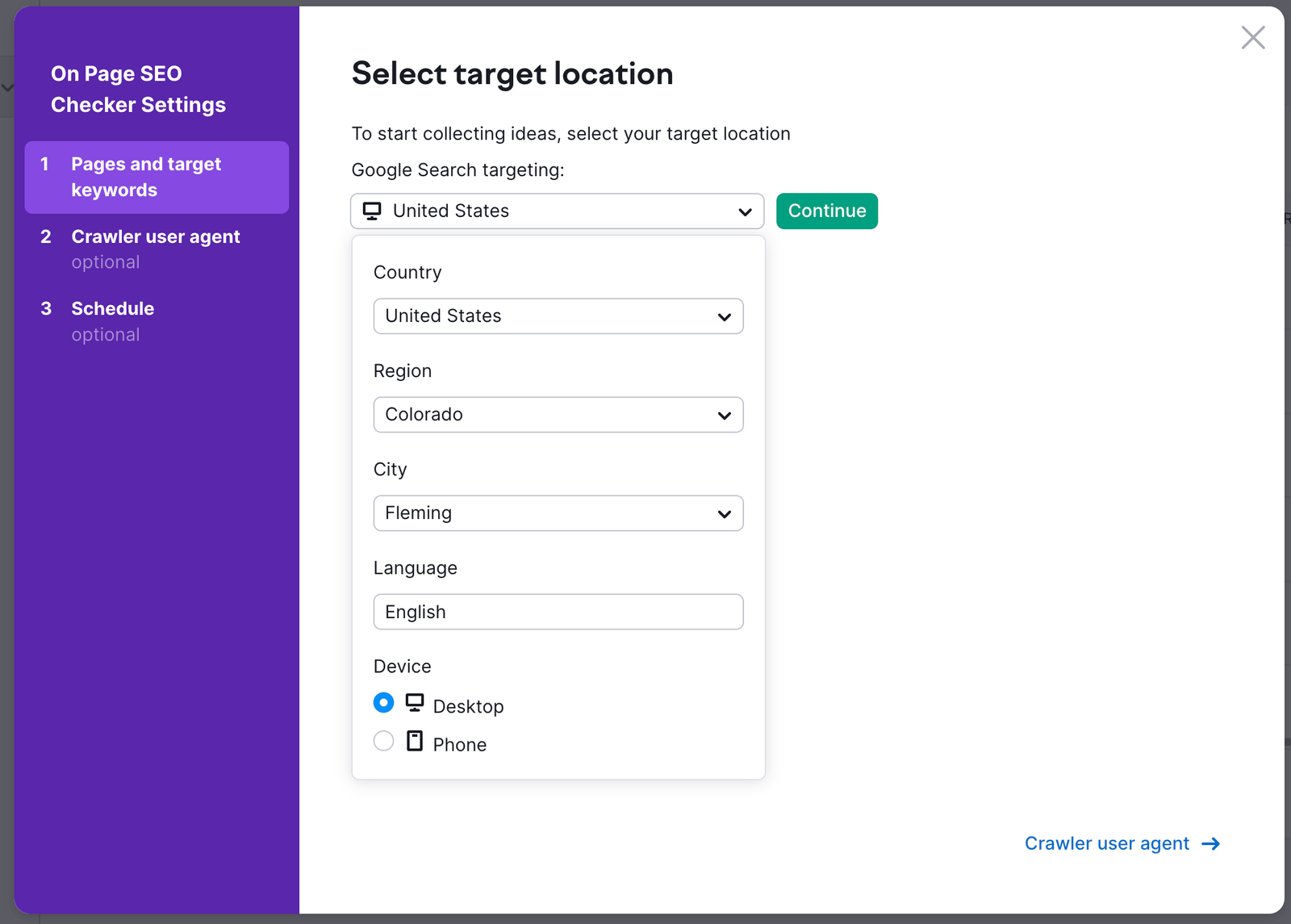1291x924 pixels.
Task: Select the Desktop device radio button
Action: pos(383,703)
